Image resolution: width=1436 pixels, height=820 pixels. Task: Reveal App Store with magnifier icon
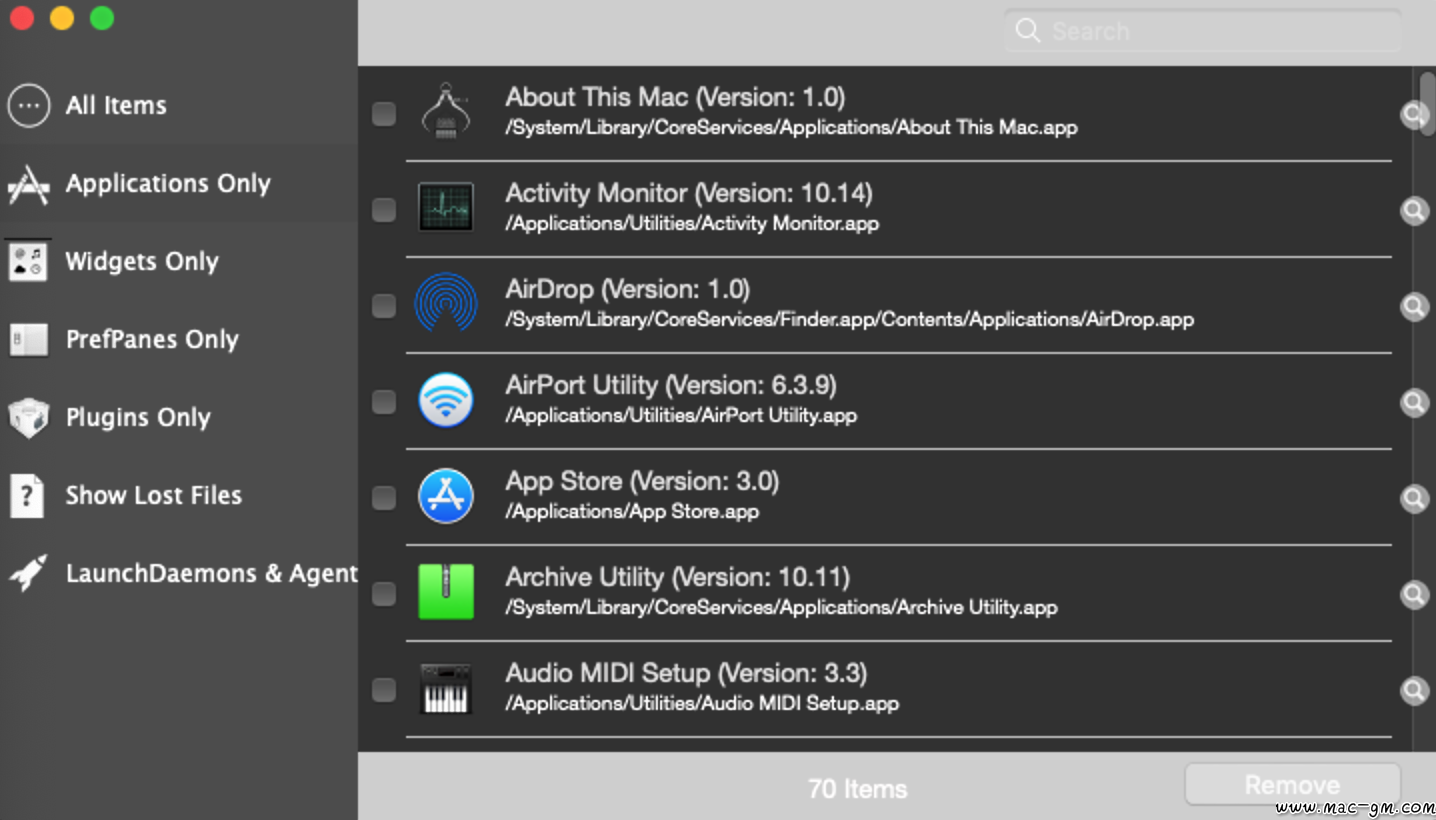point(1413,499)
